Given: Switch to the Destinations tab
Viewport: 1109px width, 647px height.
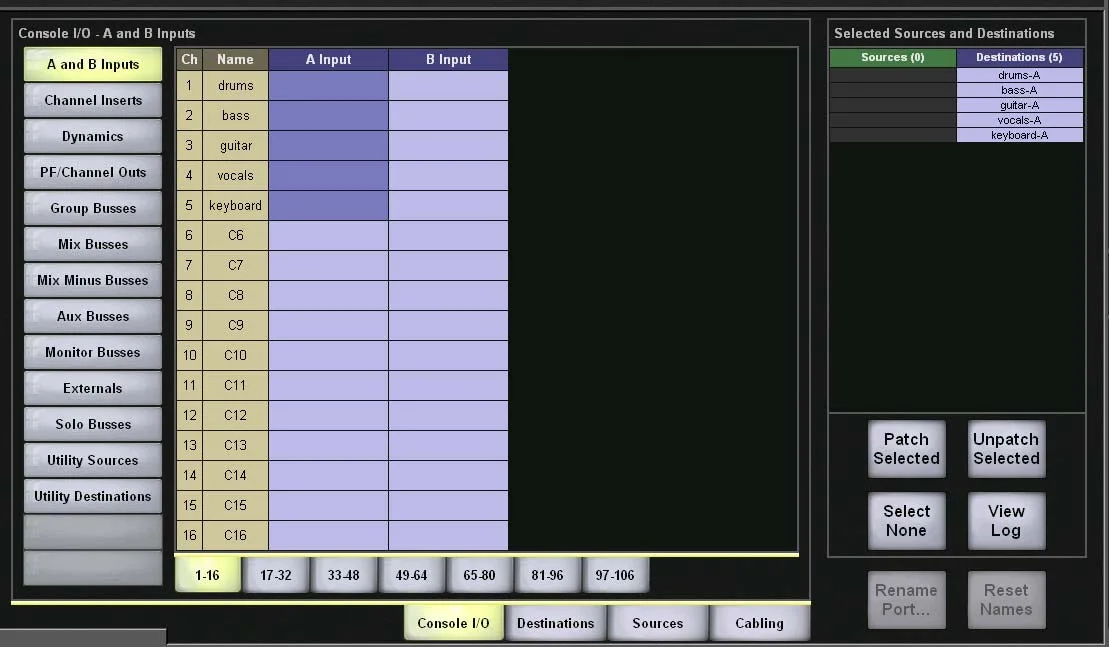Looking at the screenshot, I should (x=556, y=623).
